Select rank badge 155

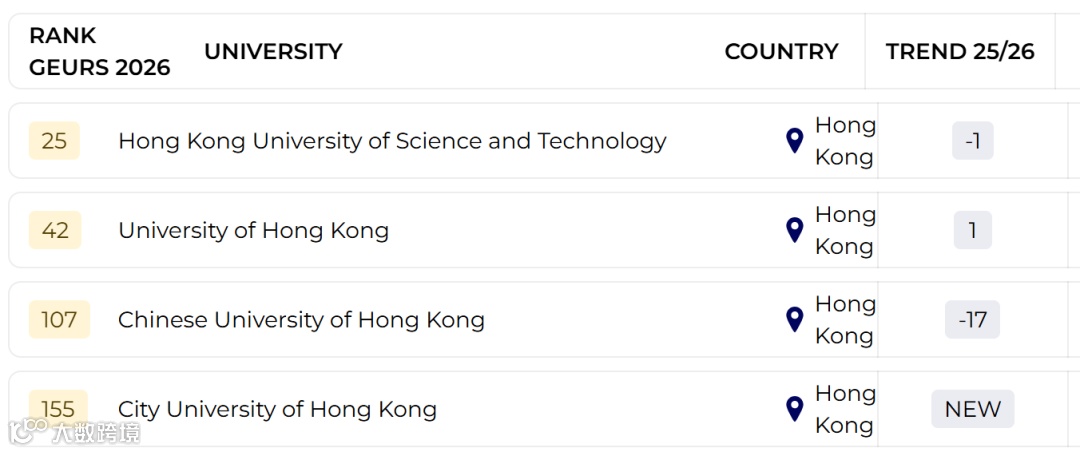59,409
